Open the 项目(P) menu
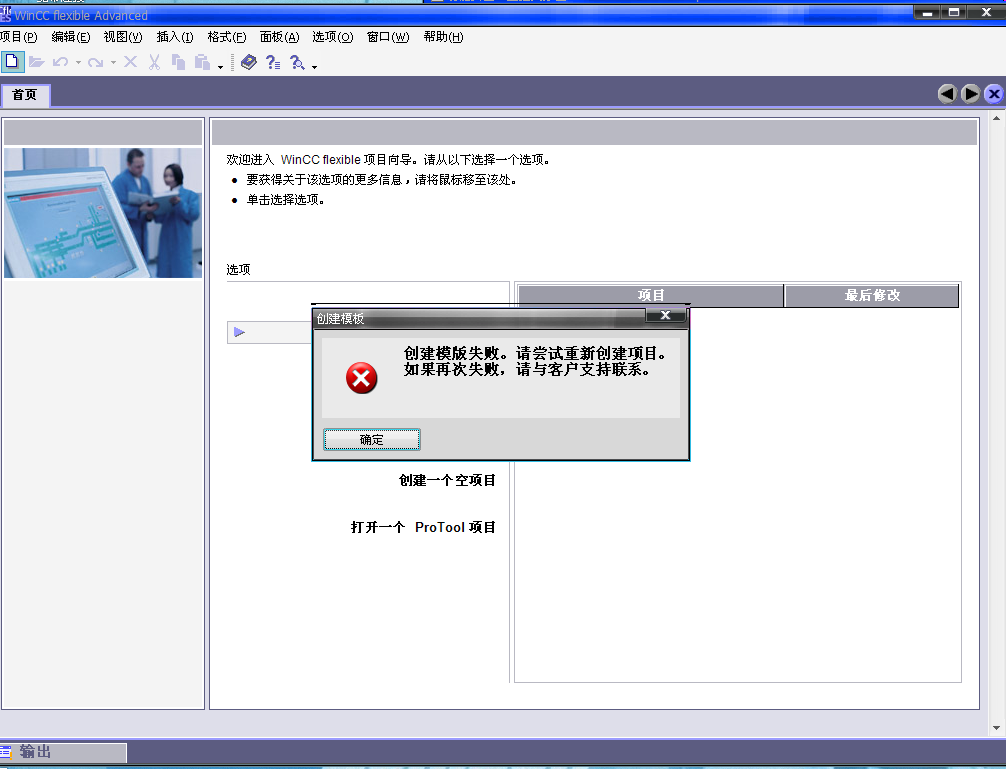1006x769 pixels. click(19, 37)
